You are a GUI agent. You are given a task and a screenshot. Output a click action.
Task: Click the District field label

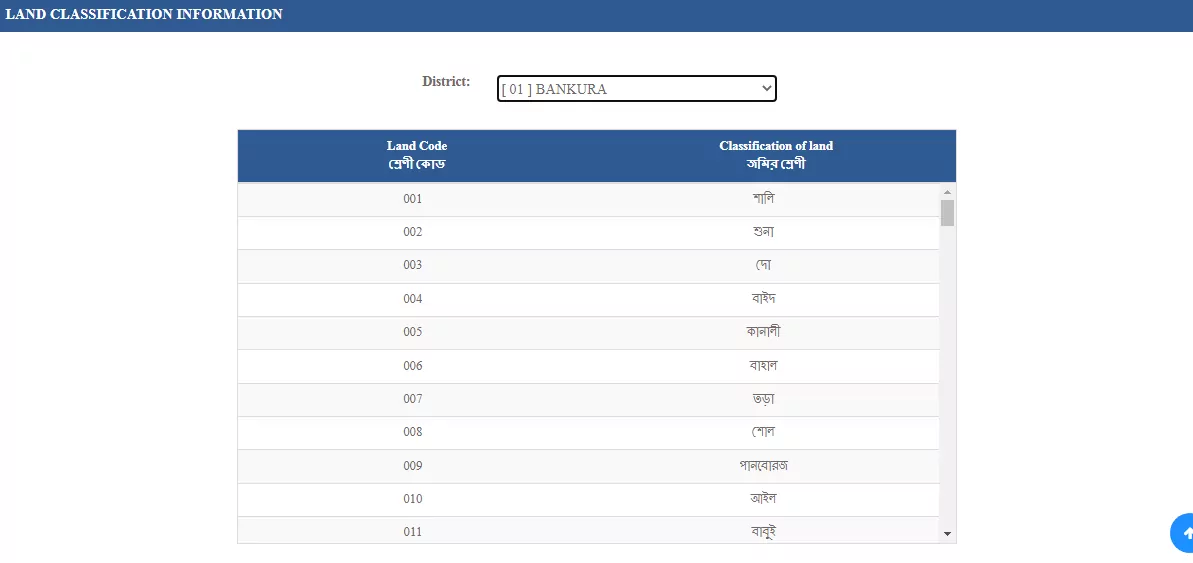(446, 82)
